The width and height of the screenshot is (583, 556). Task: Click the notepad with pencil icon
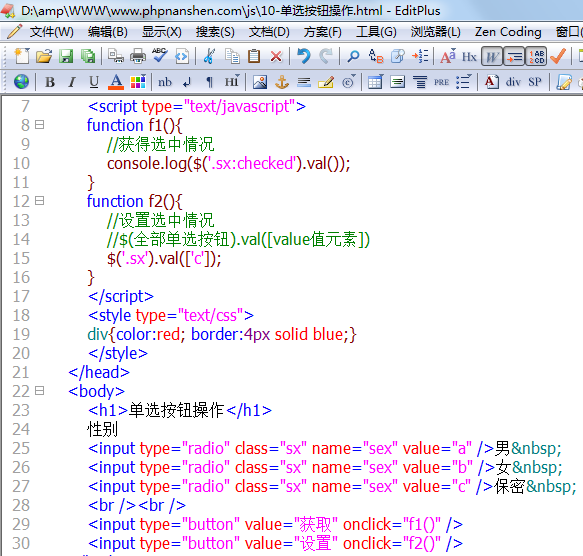point(564,82)
